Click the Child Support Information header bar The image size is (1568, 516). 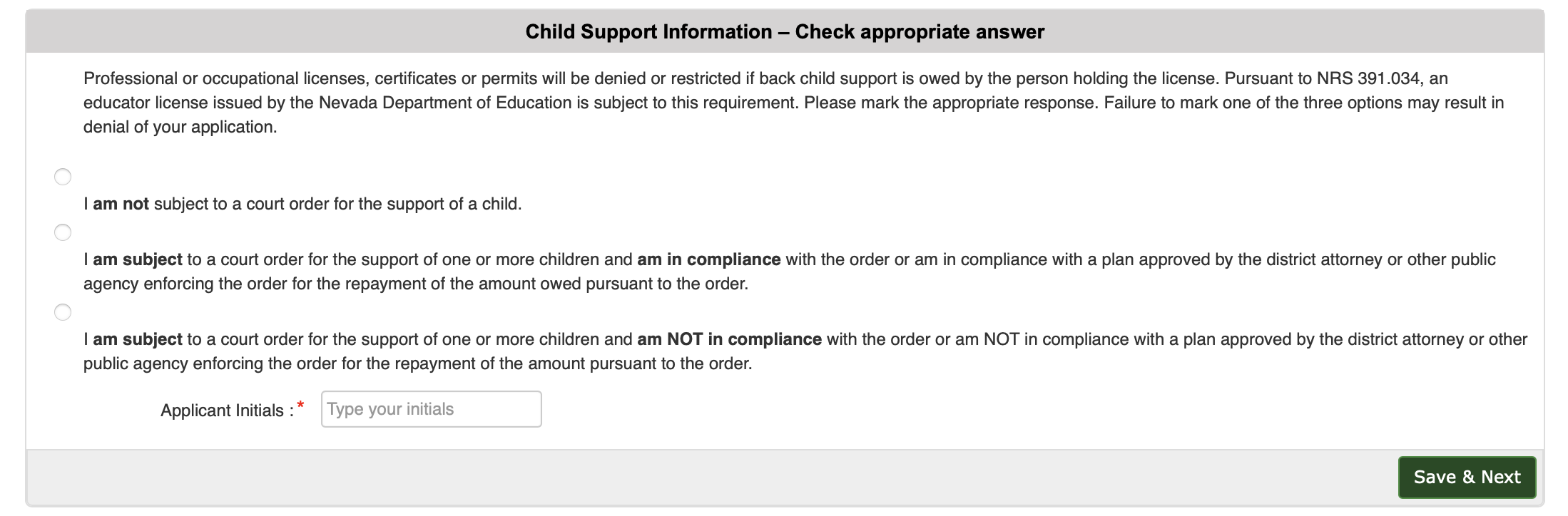[x=784, y=31]
